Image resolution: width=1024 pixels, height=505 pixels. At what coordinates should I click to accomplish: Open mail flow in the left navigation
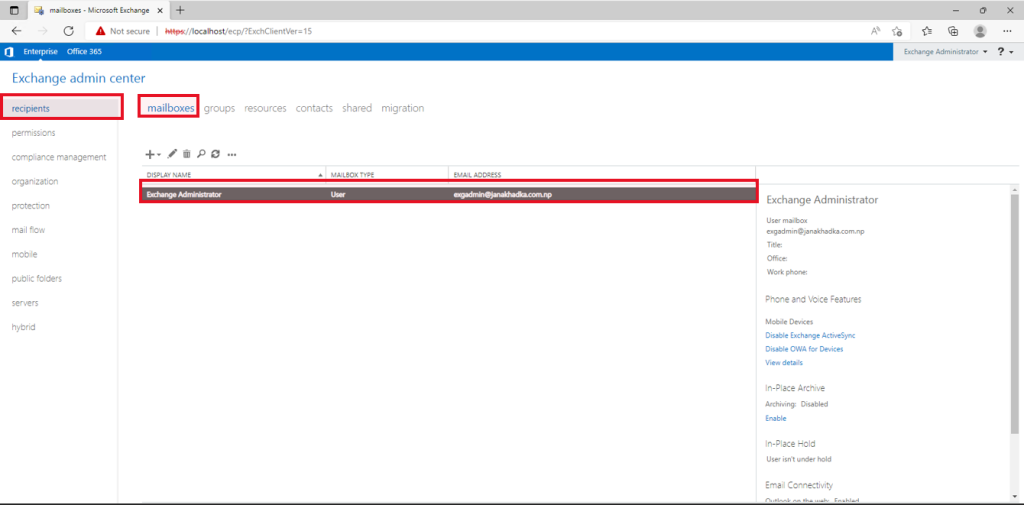pyautogui.click(x=28, y=230)
